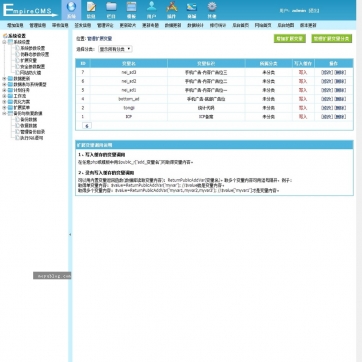This screenshot has height=362, width=362.
Task: Select the 计划任务 tree label
Action: coord(21,90)
